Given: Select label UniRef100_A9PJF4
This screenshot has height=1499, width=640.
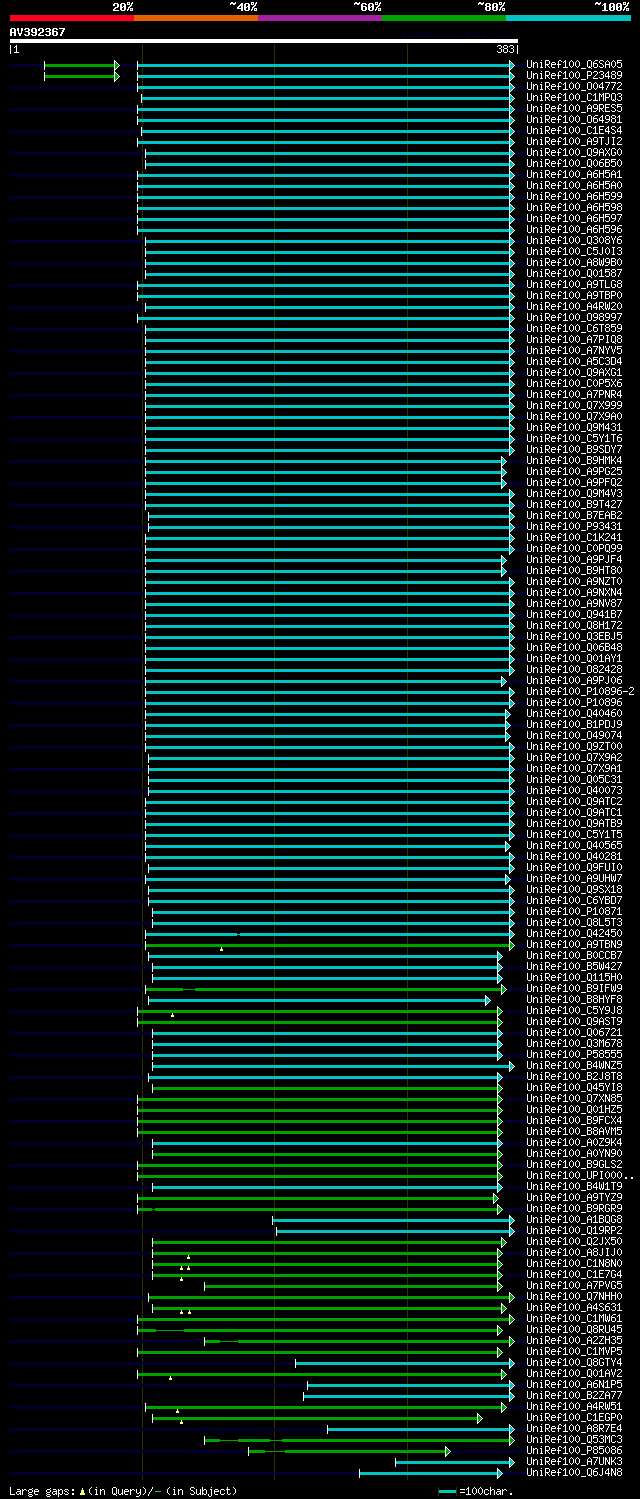Looking at the screenshot, I should tap(574, 560).
